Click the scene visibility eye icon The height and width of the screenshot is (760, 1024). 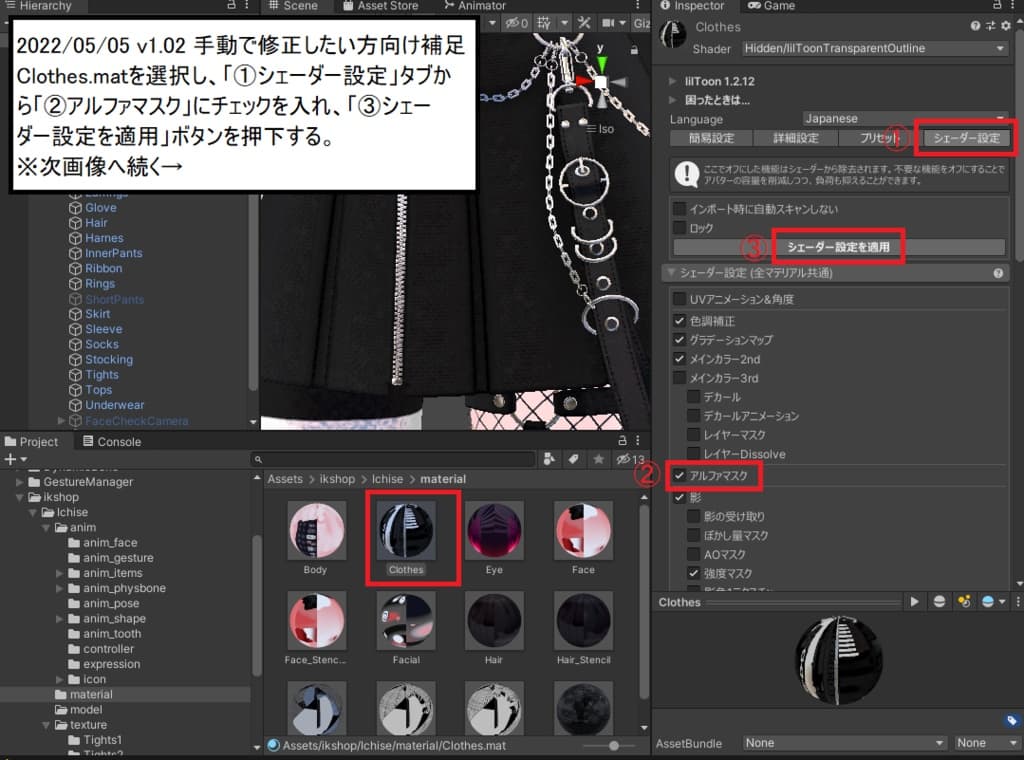tap(514, 22)
